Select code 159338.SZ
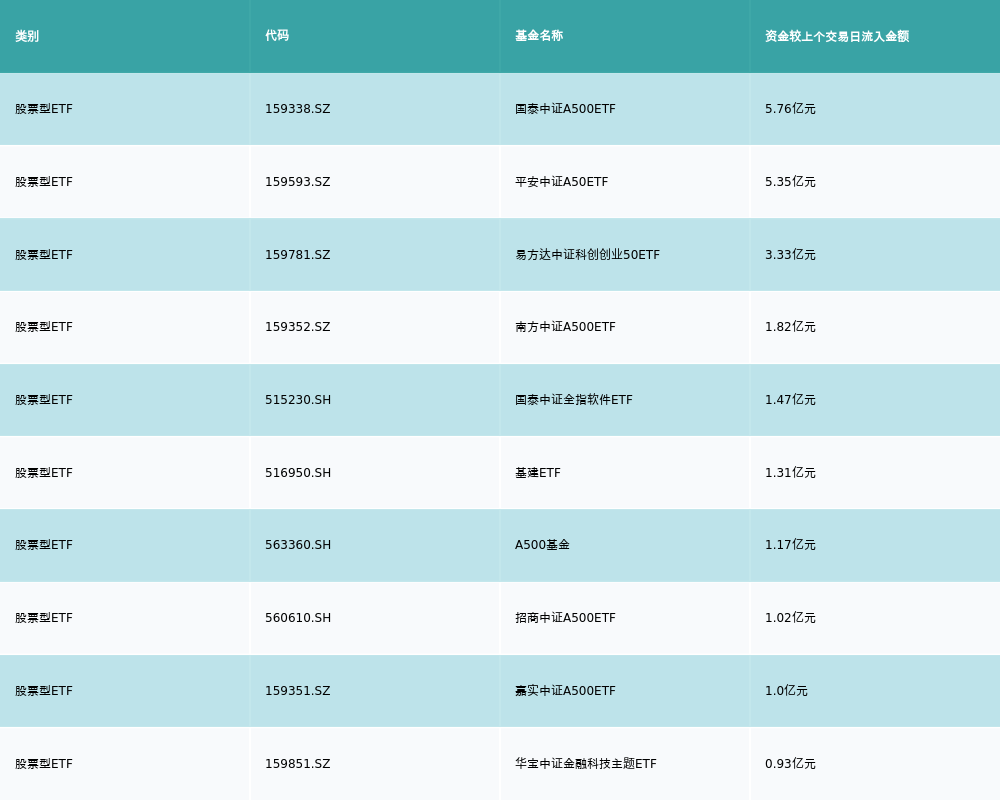The width and height of the screenshot is (1000, 800). [x=298, y=109]
